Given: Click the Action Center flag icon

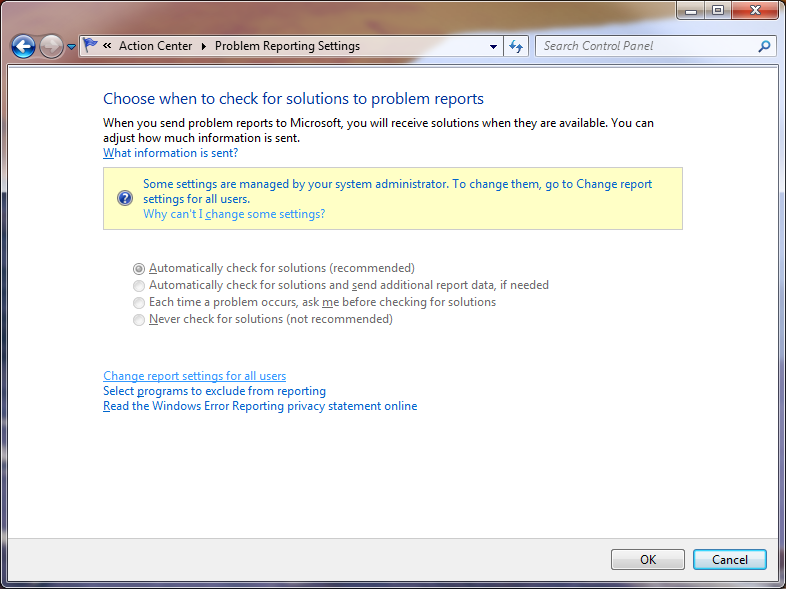Looking at the screenshot, I should coord(90,46).
